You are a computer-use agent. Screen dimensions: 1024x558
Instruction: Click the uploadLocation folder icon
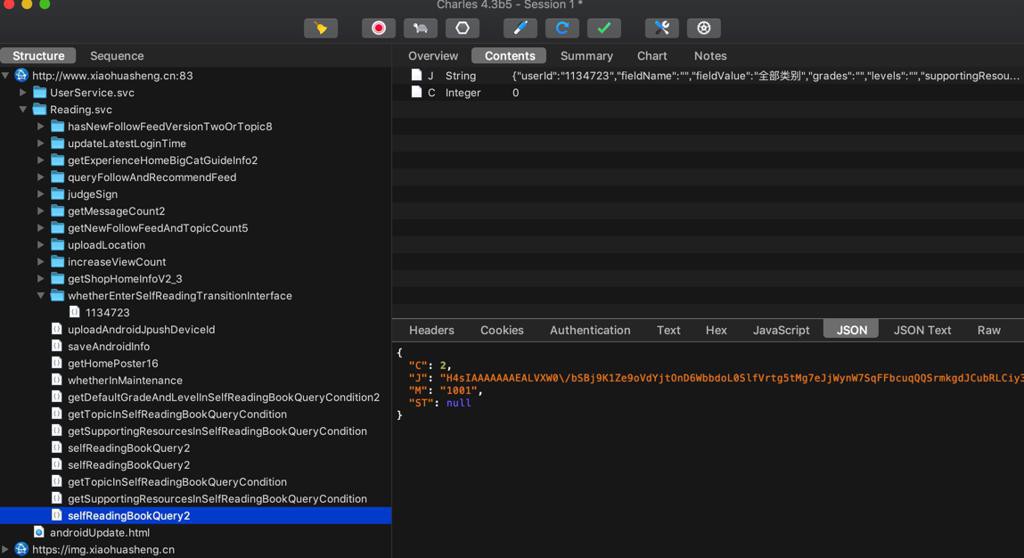[x=57, y=245]
